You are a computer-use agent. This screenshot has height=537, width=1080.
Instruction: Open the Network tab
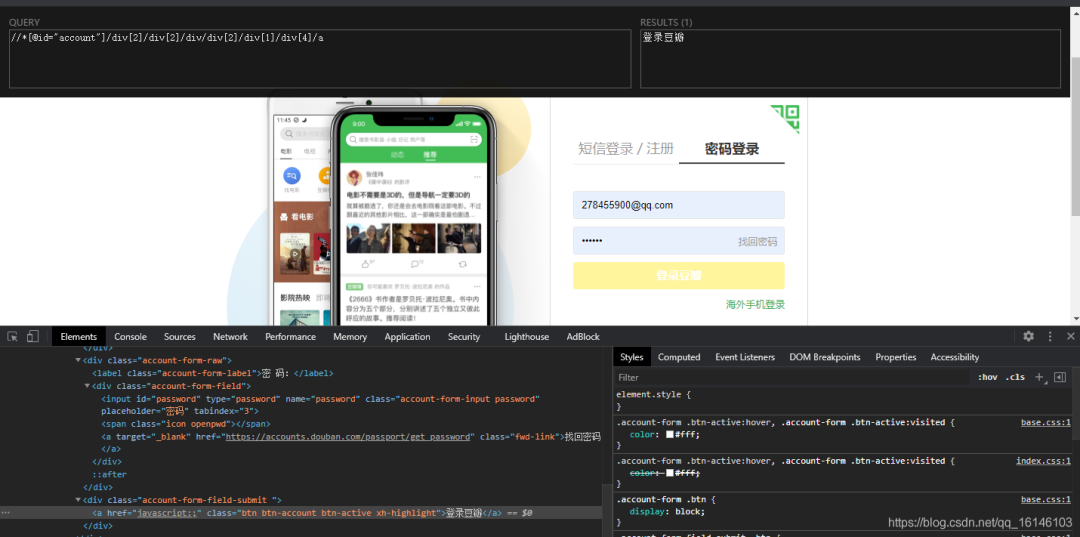pos(230,337)
